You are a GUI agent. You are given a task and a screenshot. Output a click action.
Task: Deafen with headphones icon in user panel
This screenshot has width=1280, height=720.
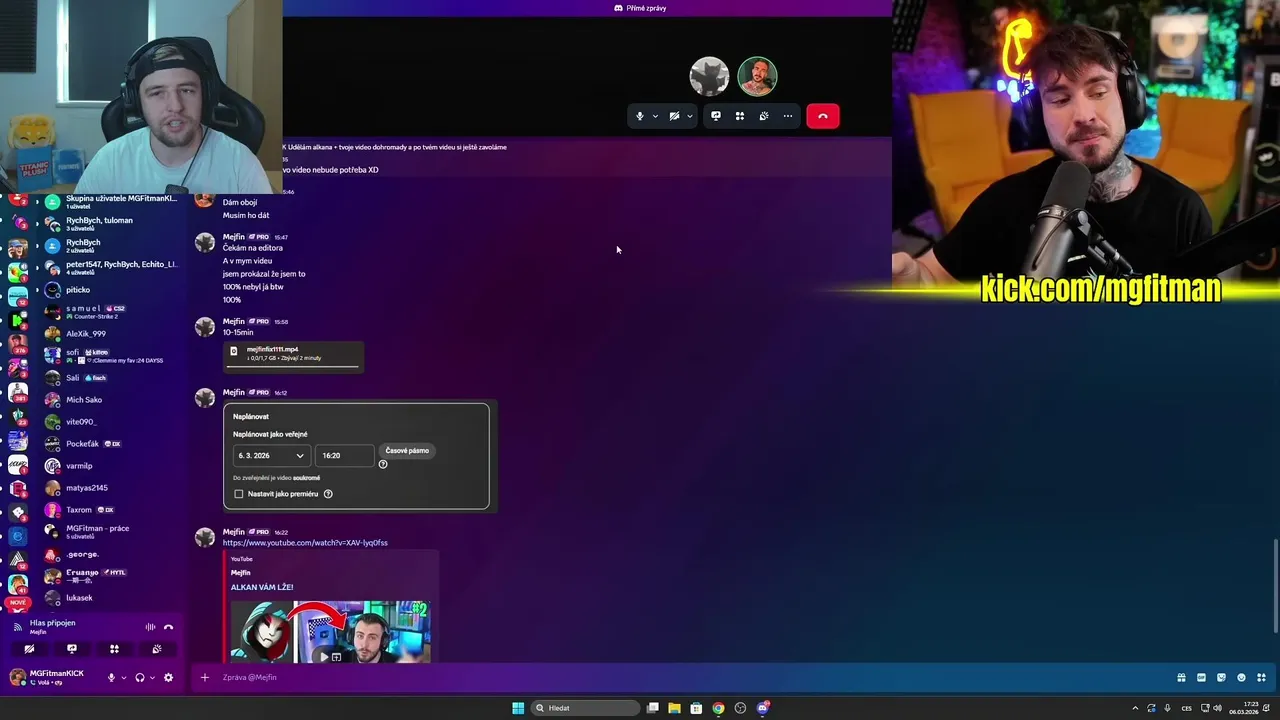[x=140, y=677]
